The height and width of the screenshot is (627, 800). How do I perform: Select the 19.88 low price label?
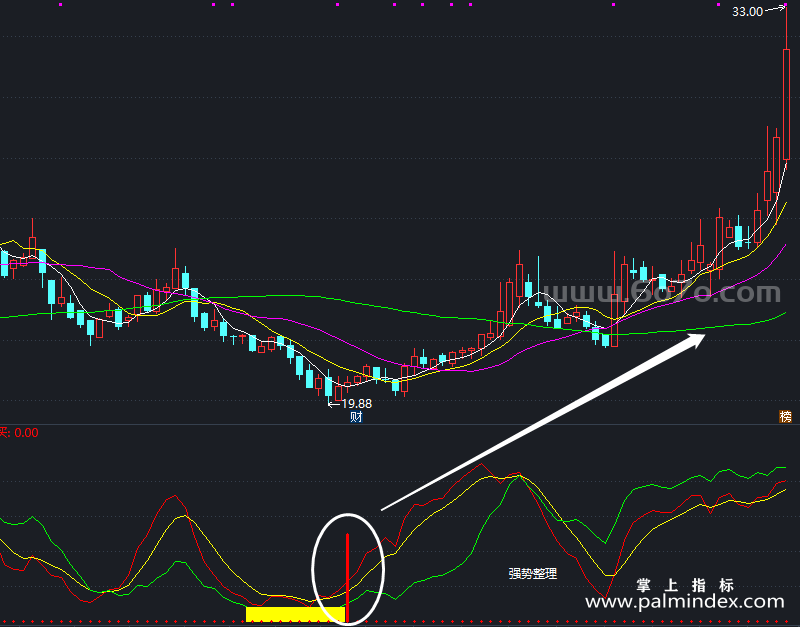coord(357,404)
